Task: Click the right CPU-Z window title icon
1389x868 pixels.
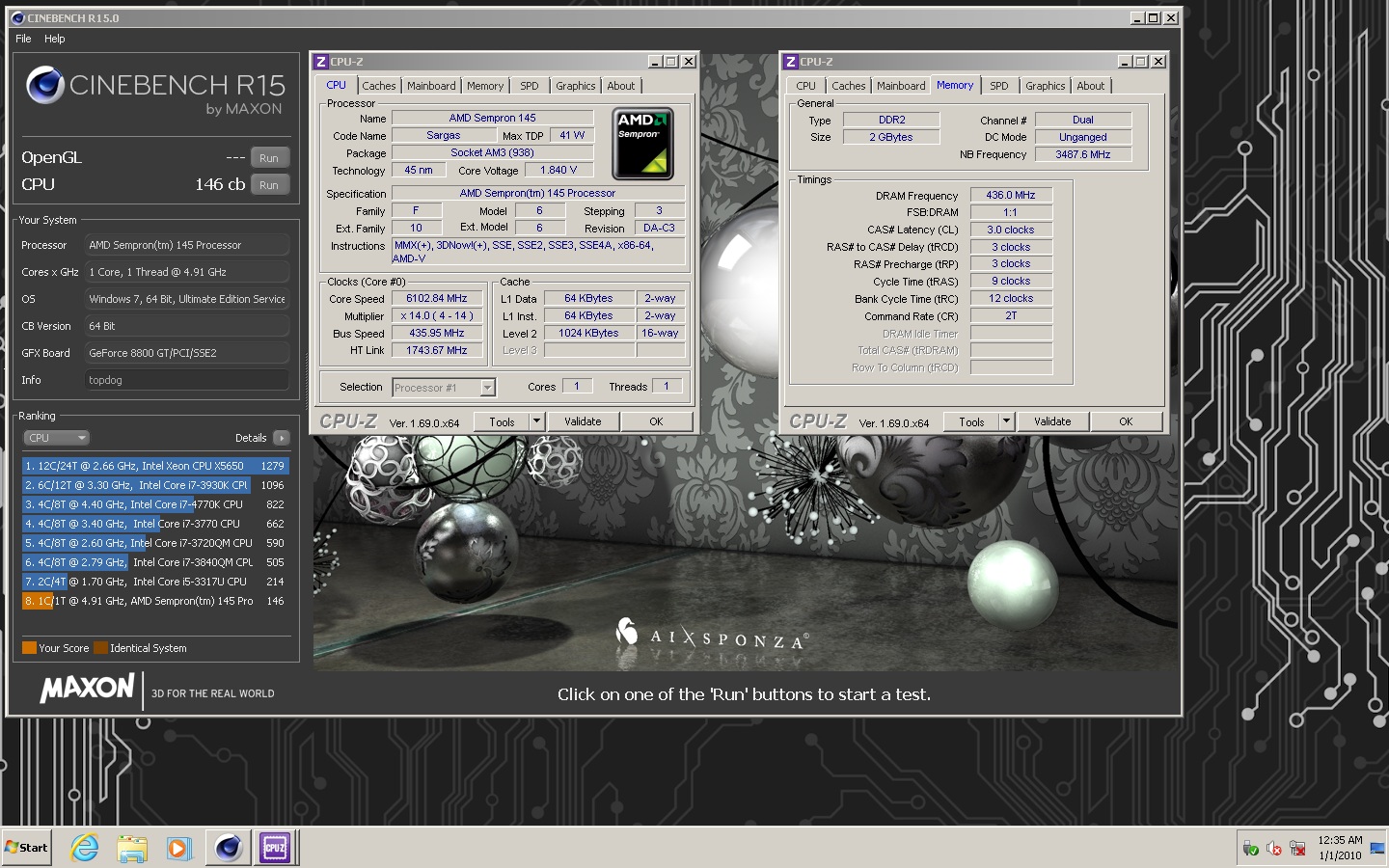Action: [x=791, y=61]
